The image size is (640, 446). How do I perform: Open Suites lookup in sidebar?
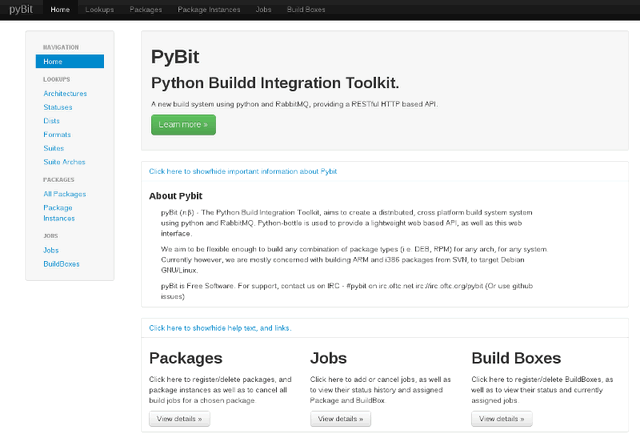tap(54, 148)
